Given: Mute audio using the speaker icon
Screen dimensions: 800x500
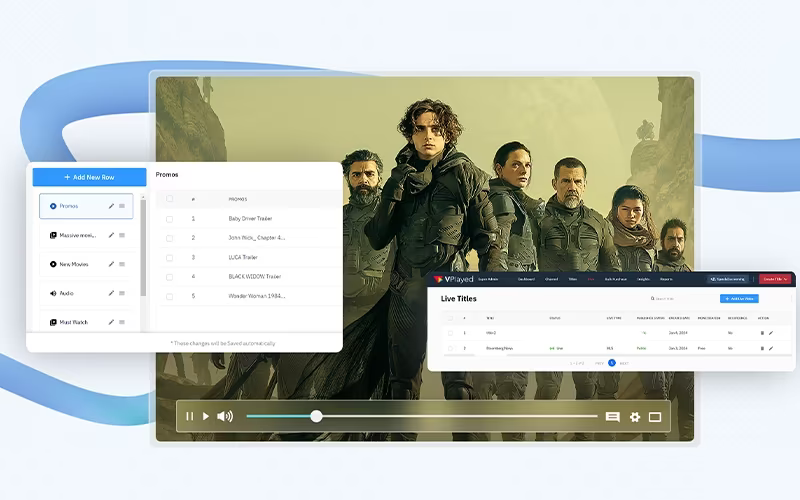Looking at the screenshot, I should point(225,416).
